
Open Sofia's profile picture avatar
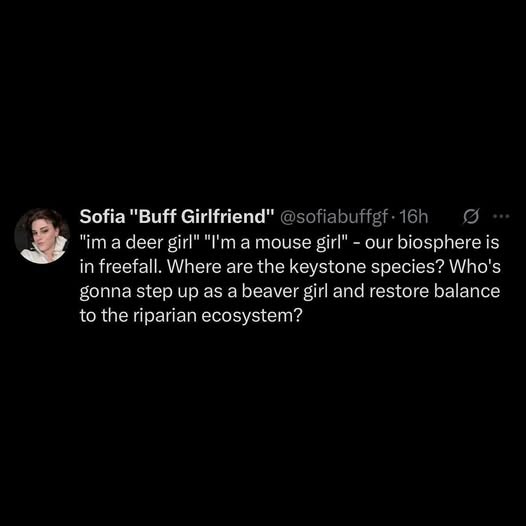(x=42, y=236)
